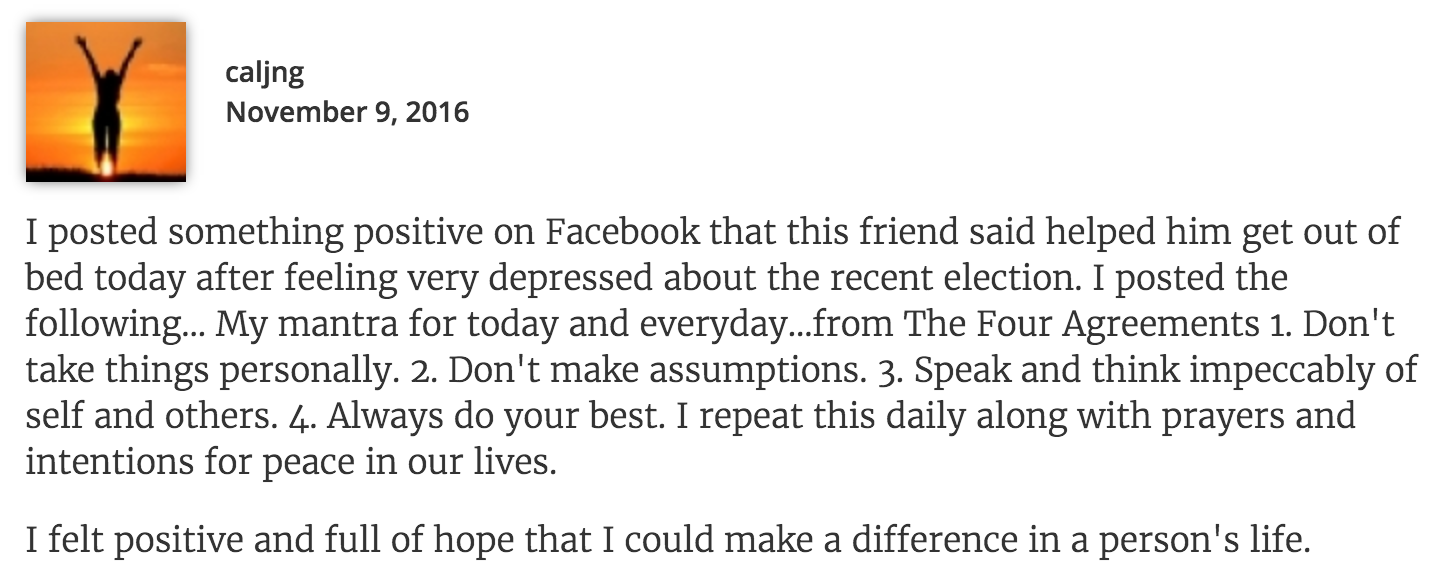1440x584 pixels.
Task: Click the phrase "recent election"
Action: coord(1045,279)
